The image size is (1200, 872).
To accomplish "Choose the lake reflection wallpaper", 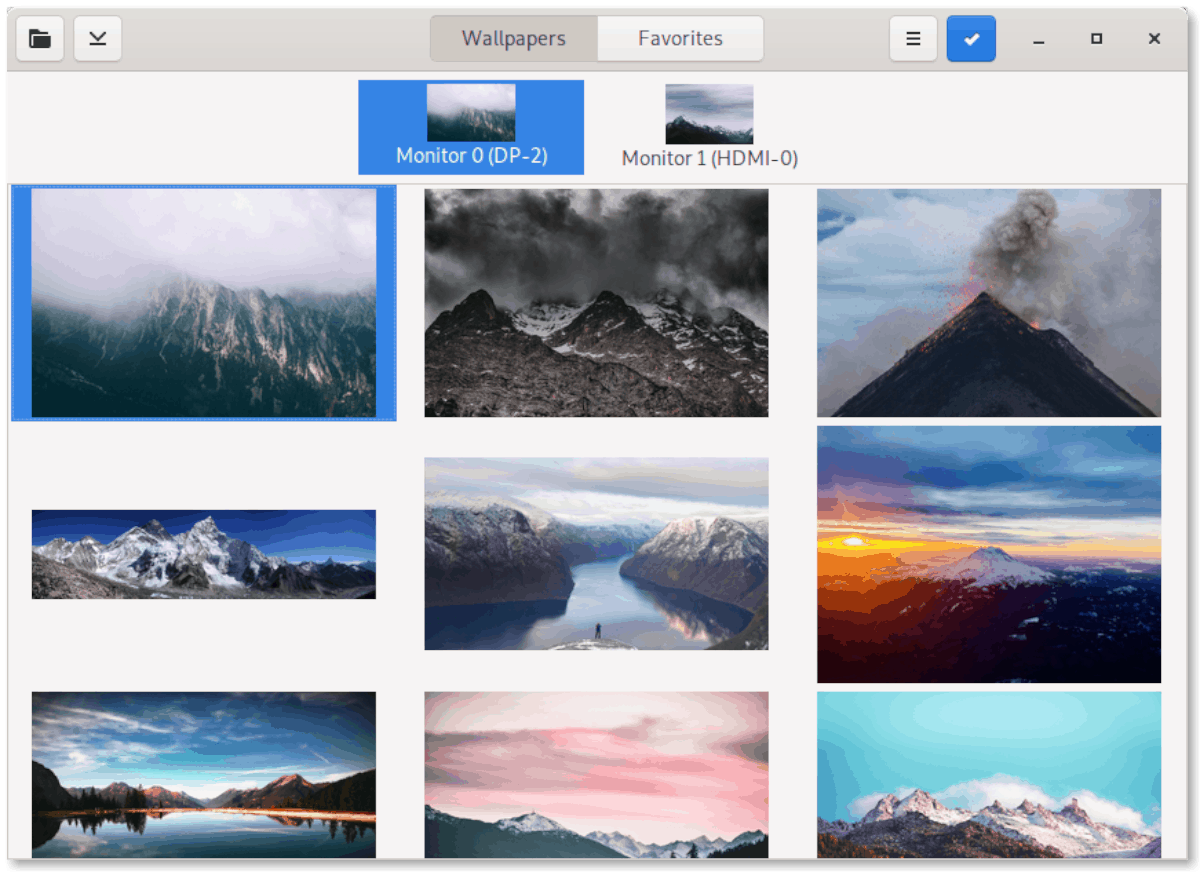I will (204, 775).
